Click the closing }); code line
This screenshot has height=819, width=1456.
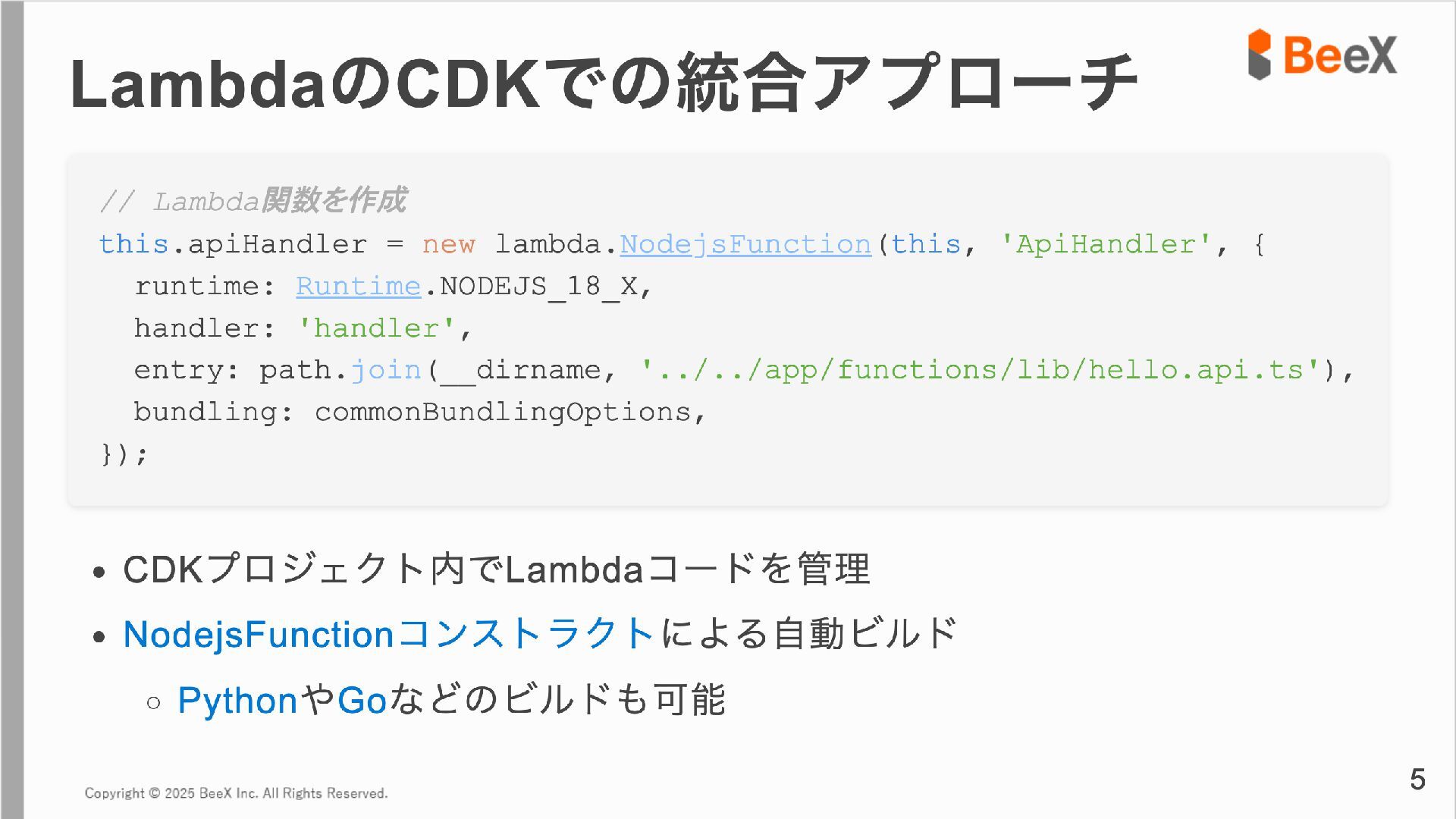pyautogui.click(x=124, y=454)
